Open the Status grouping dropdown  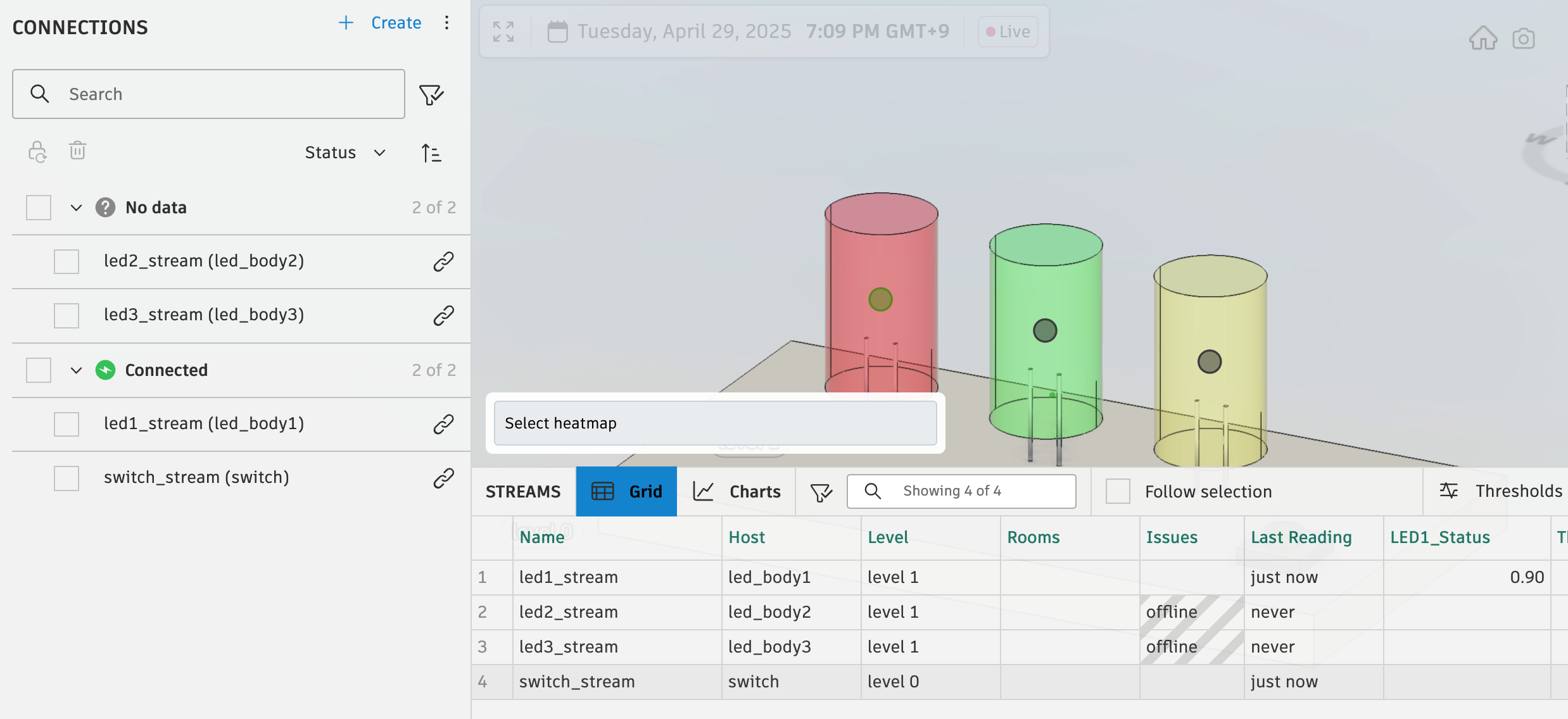pyautogui.click(x=345, y=153)
